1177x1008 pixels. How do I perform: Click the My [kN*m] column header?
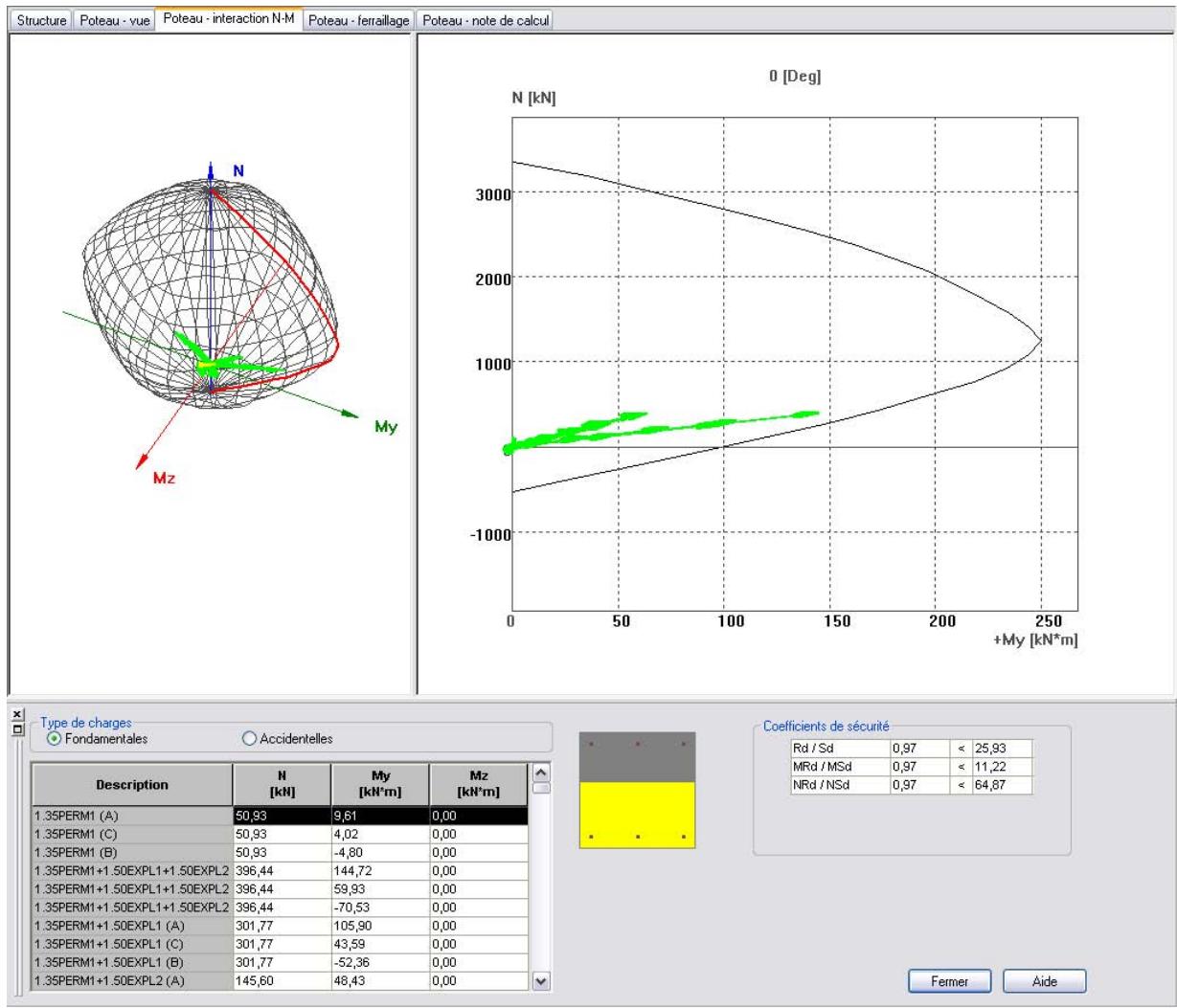click(380, 785)
